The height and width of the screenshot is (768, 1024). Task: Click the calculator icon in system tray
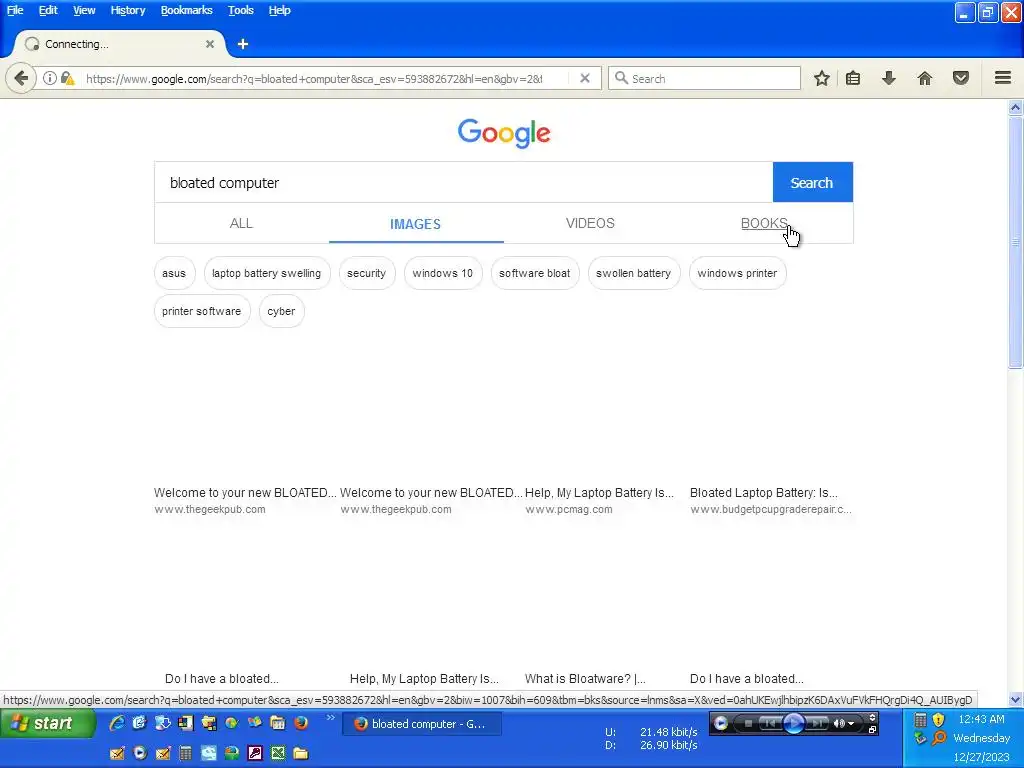[920, 720]
